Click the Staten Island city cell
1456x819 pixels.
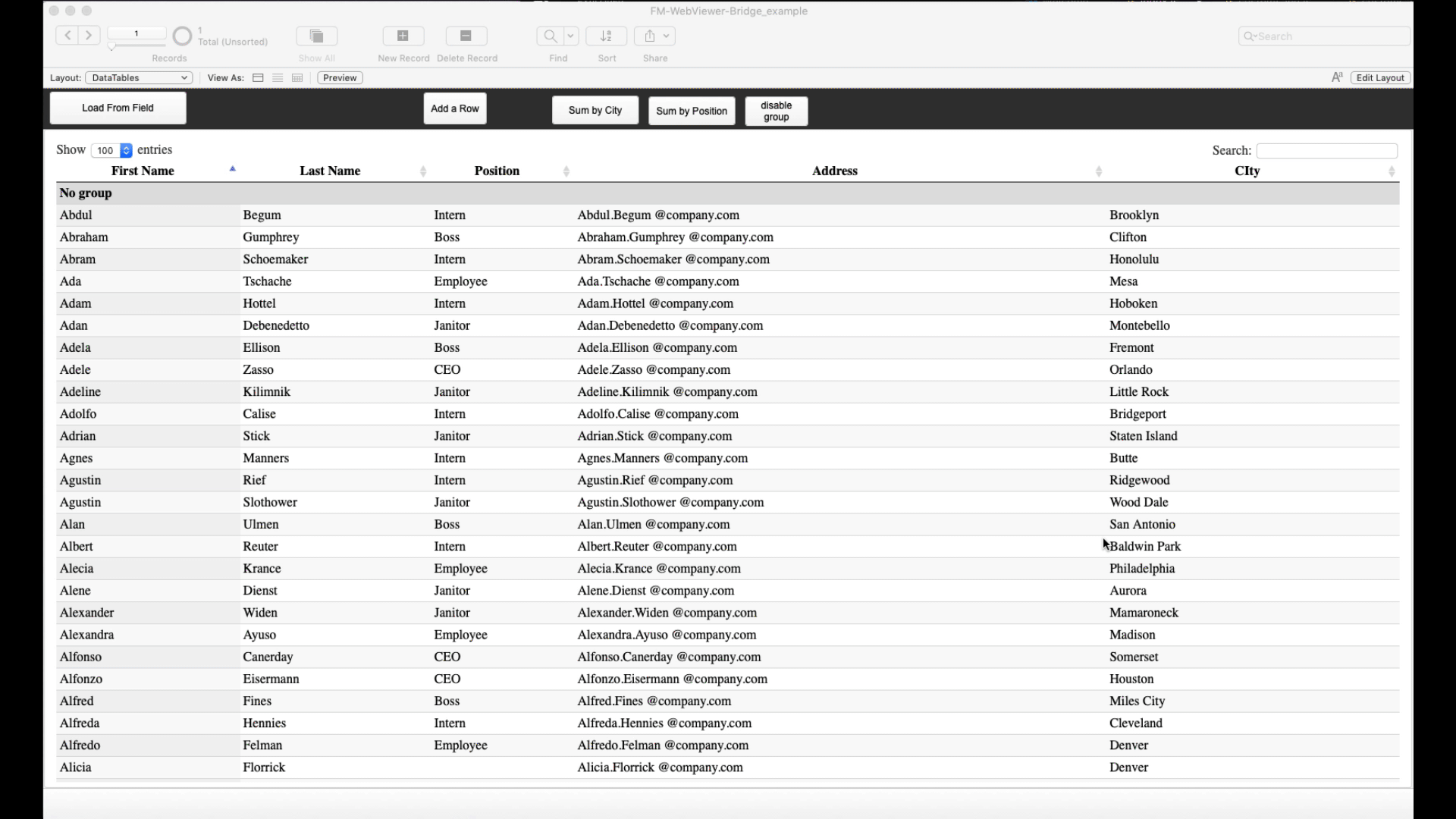point(1253,436)
